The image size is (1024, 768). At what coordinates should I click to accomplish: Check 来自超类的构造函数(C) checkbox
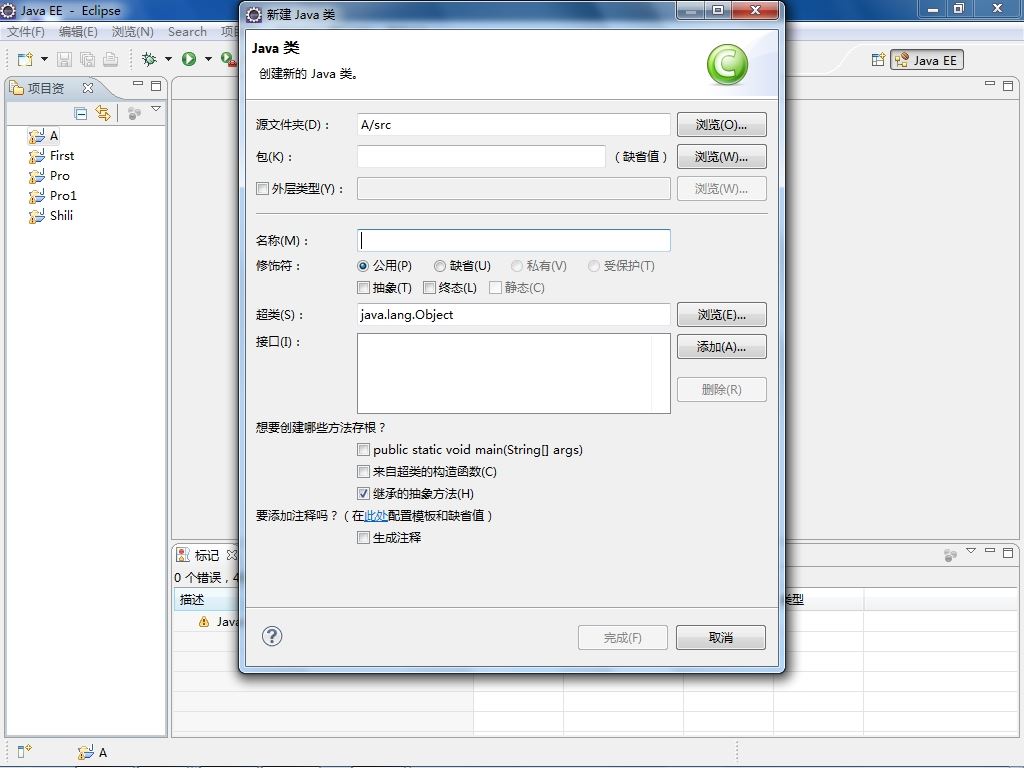[x=364, y=472]
